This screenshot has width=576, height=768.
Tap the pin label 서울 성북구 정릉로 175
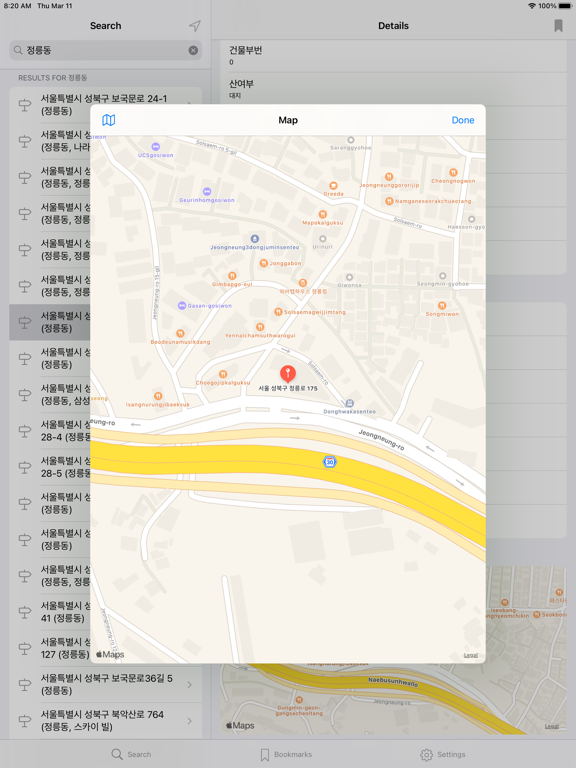pos(288,388)
